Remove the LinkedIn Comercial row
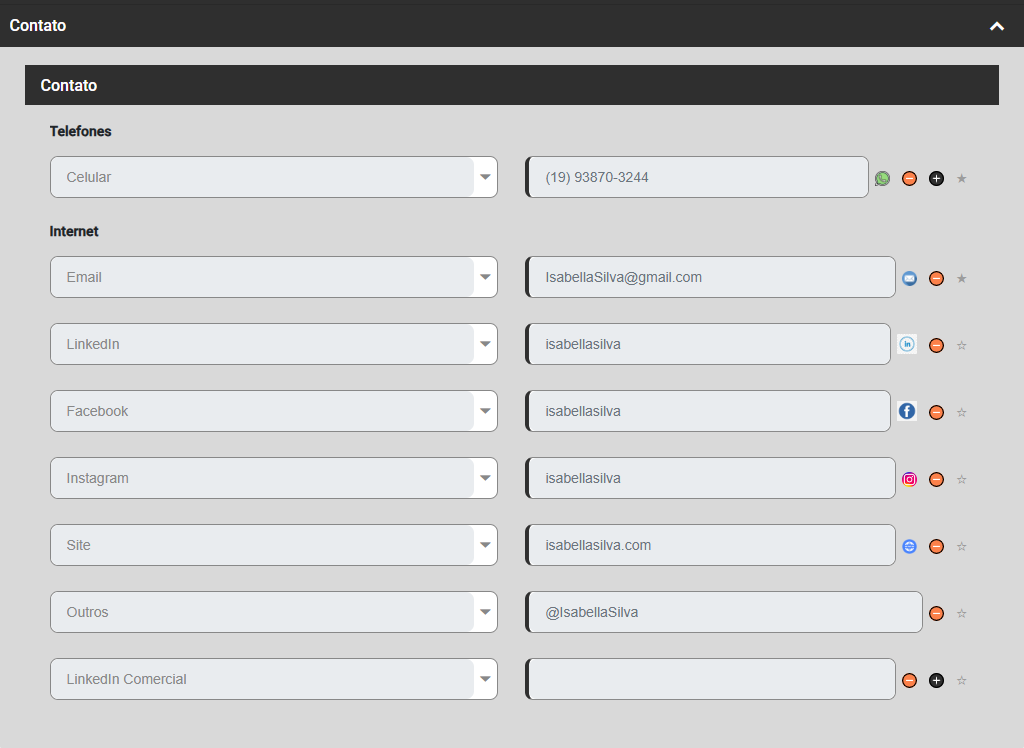The width and height of the screenshot is (1024, 748). click(x=909, y=681)
